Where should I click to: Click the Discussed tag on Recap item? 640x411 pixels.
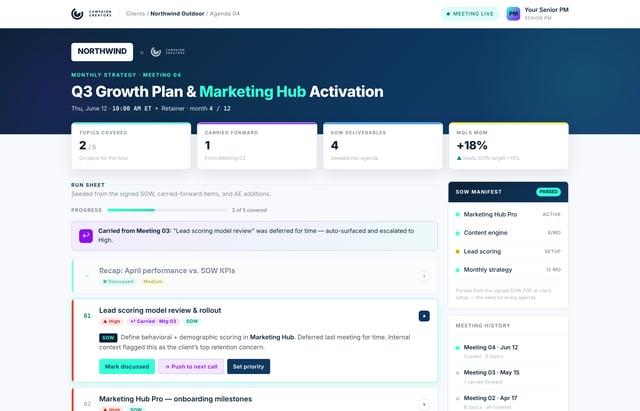(x=118, y=282)
